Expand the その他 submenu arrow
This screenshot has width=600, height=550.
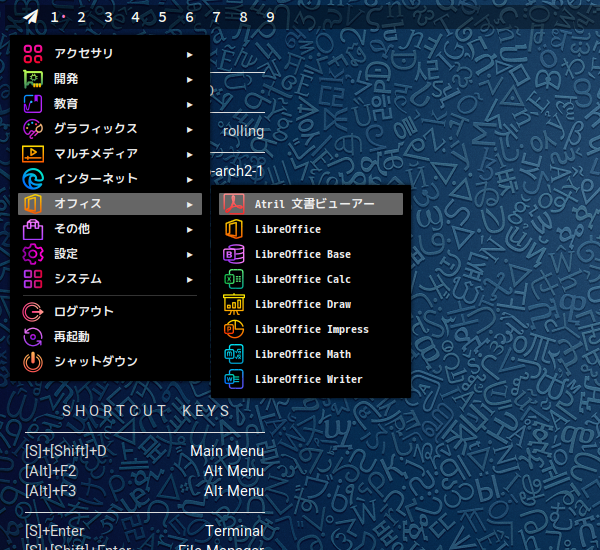click(x=189, y=230)
